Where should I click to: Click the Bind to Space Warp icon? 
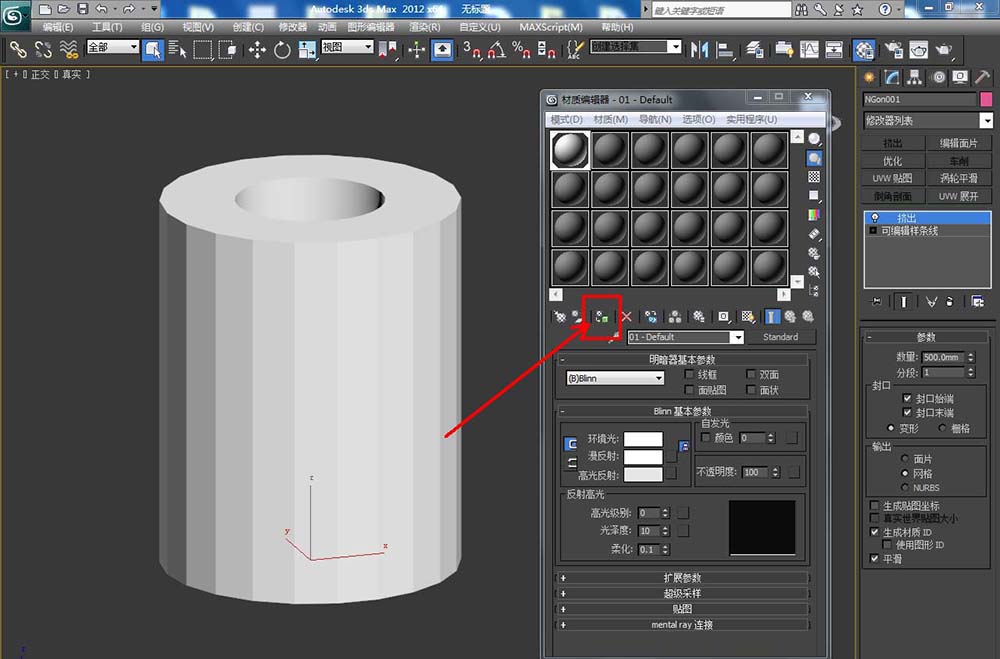tap(68, 50)
